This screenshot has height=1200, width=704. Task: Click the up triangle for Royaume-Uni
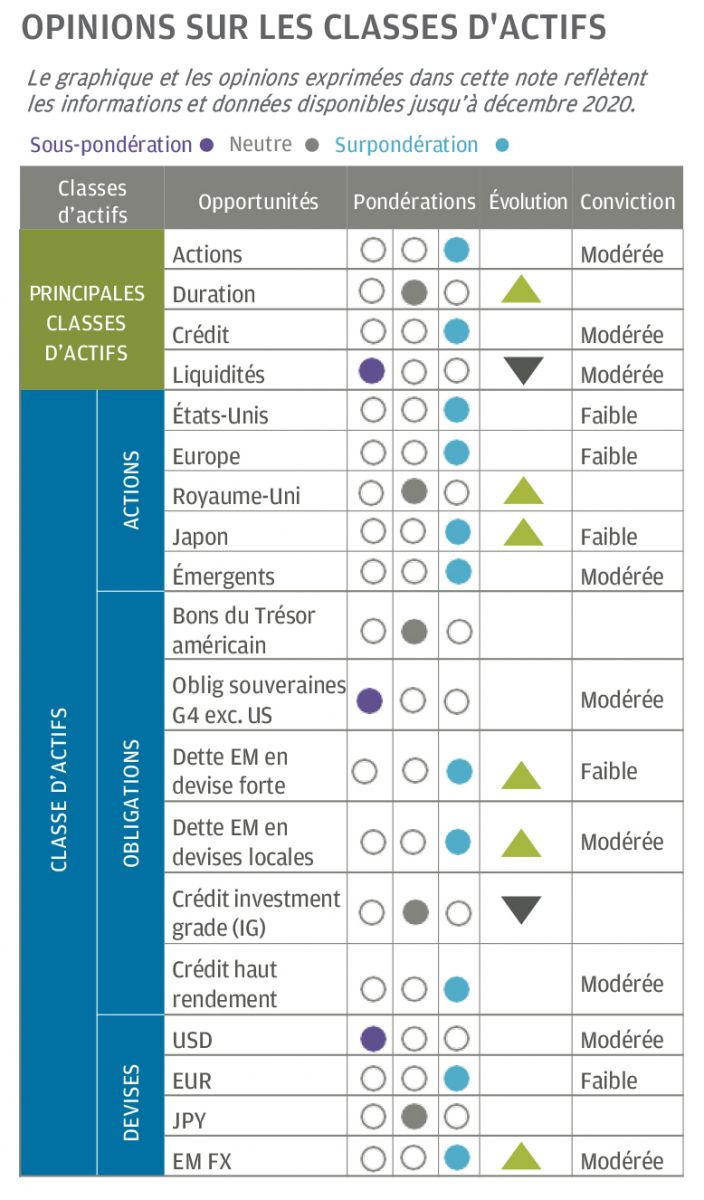[522, 491]
